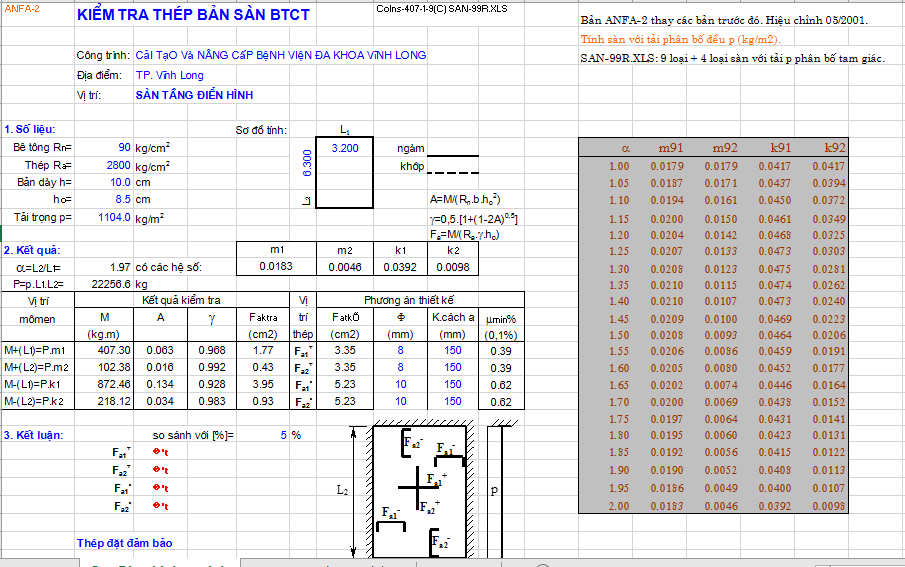Click the vertical L2 span value 6.300
This screenshot has width=905, height=567.
click(x=307, y=163)
